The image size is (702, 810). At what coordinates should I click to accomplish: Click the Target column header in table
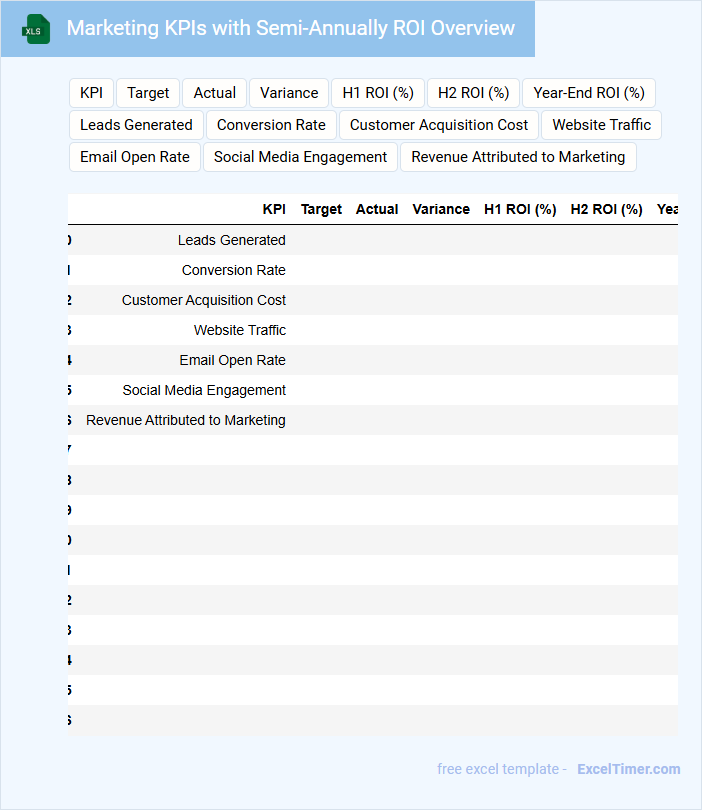[x=321, y=209]
